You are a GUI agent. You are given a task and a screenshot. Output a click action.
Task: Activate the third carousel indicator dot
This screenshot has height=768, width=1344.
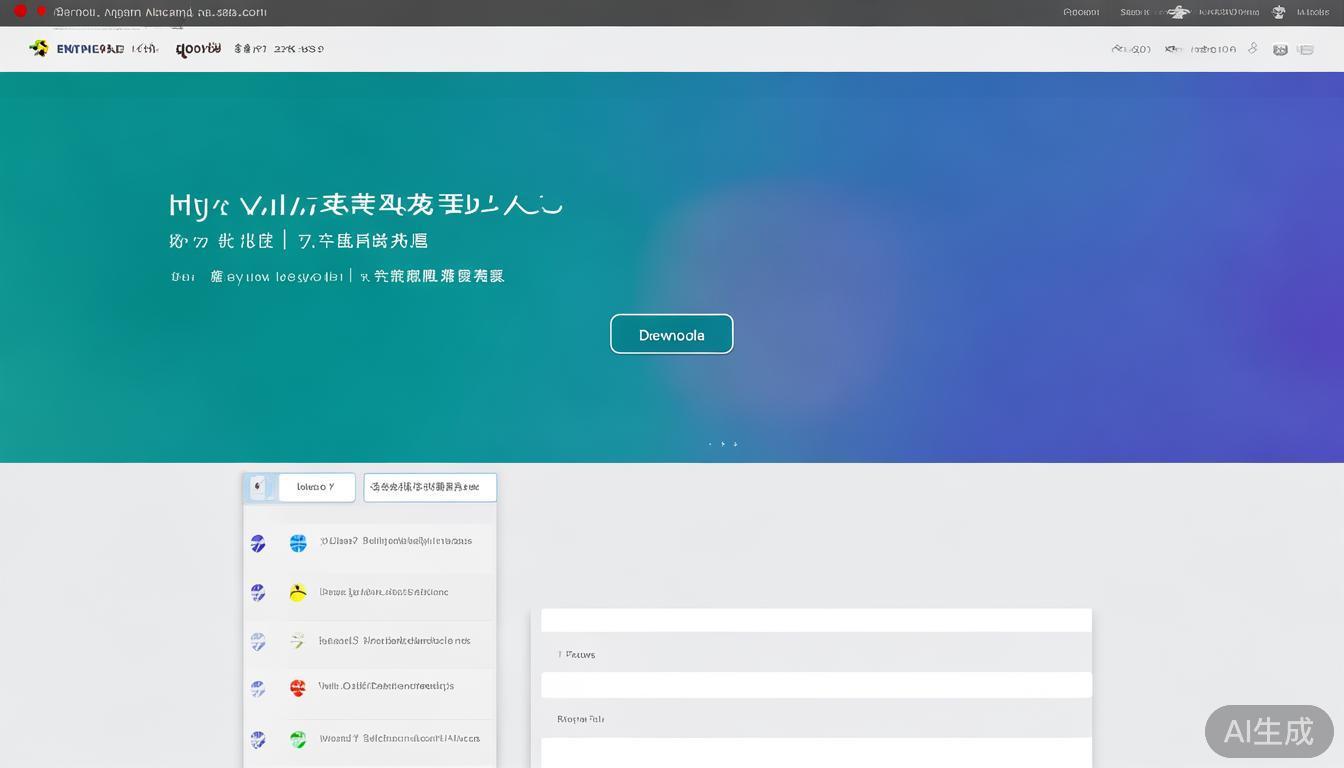tap(735, 443)
